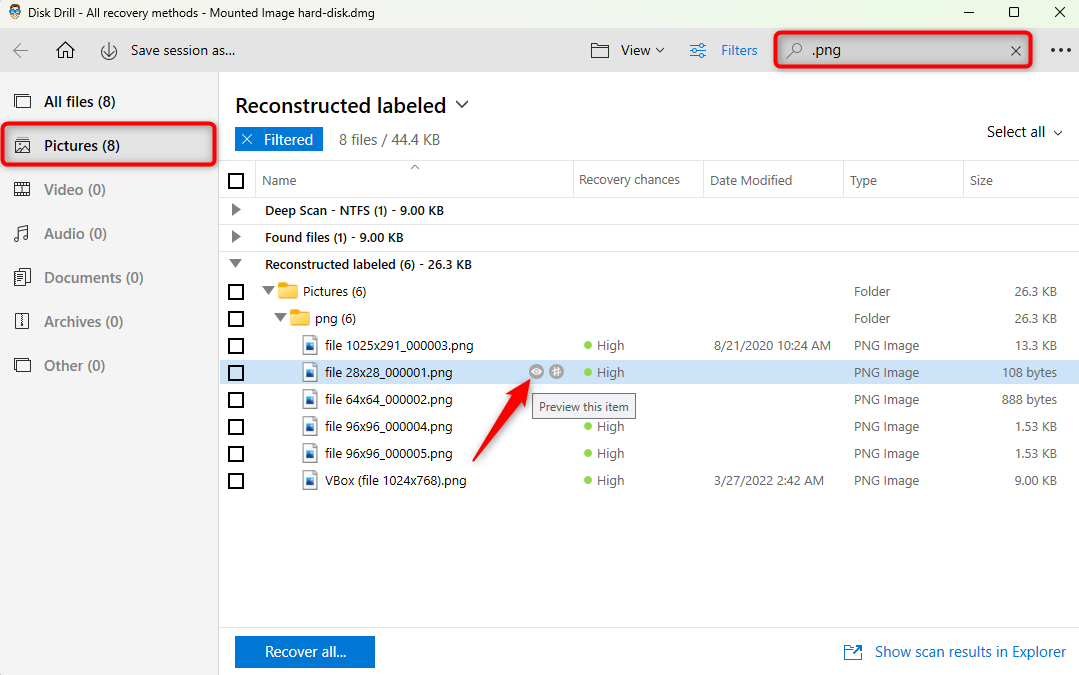Check the file 96x96_000005.png checkbox
The width and height of the screenshot is (1079, 675).
pos(236,453)
